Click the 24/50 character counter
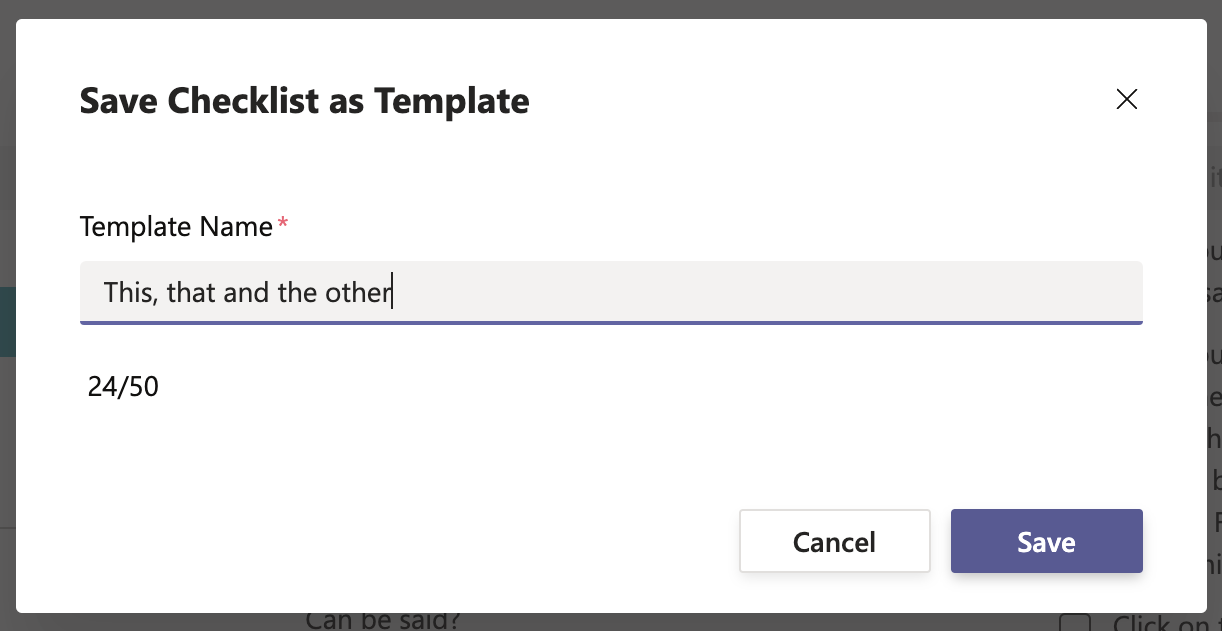 click(x=122, y=386)
